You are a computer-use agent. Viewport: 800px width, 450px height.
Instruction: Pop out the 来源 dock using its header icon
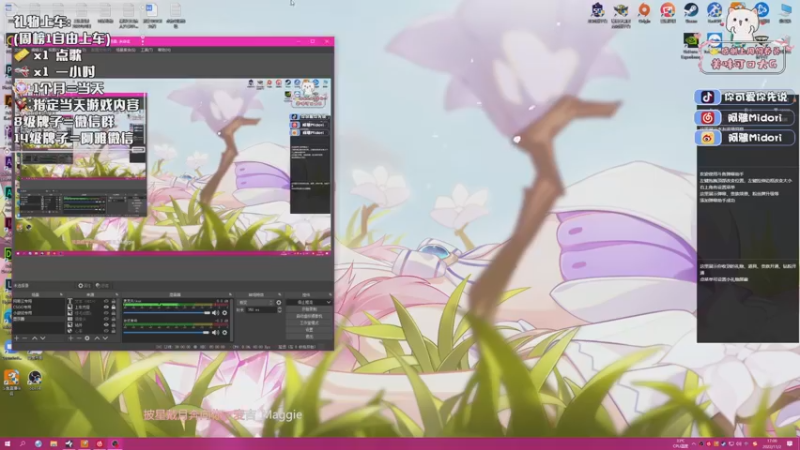click(x=117, y=294)
